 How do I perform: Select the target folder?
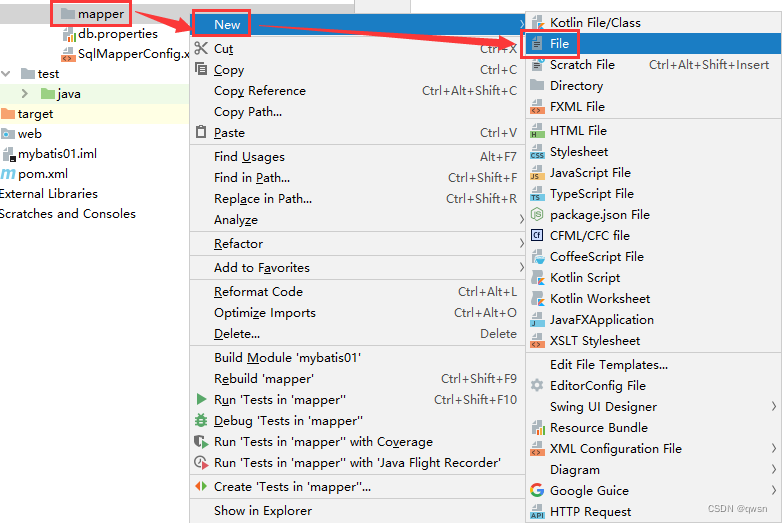[27, 114]
